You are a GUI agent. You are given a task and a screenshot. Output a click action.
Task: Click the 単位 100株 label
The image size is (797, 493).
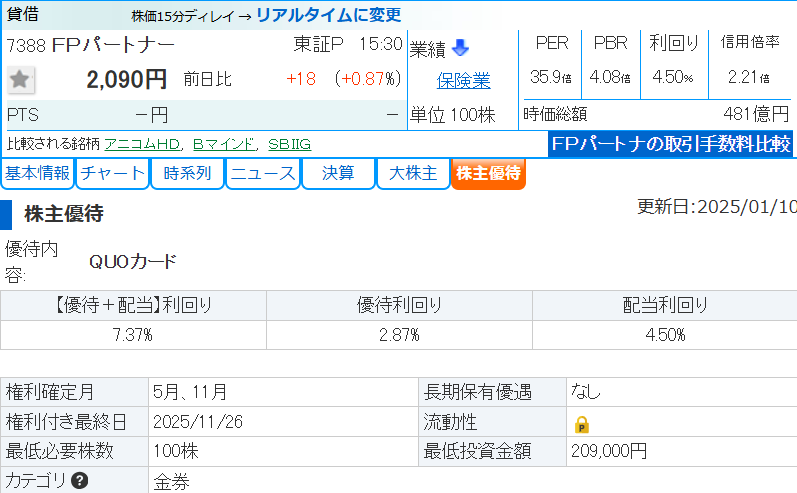pos(452,115)
